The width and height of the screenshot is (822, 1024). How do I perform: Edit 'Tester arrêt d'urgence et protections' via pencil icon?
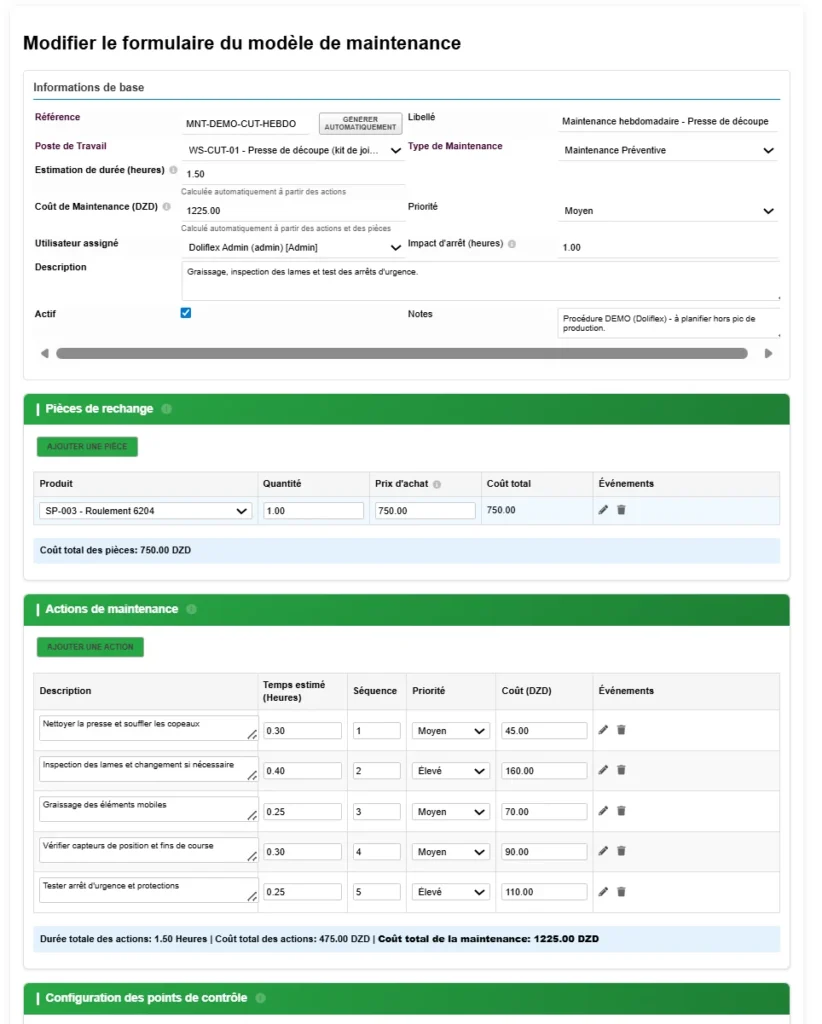point(602,891)
